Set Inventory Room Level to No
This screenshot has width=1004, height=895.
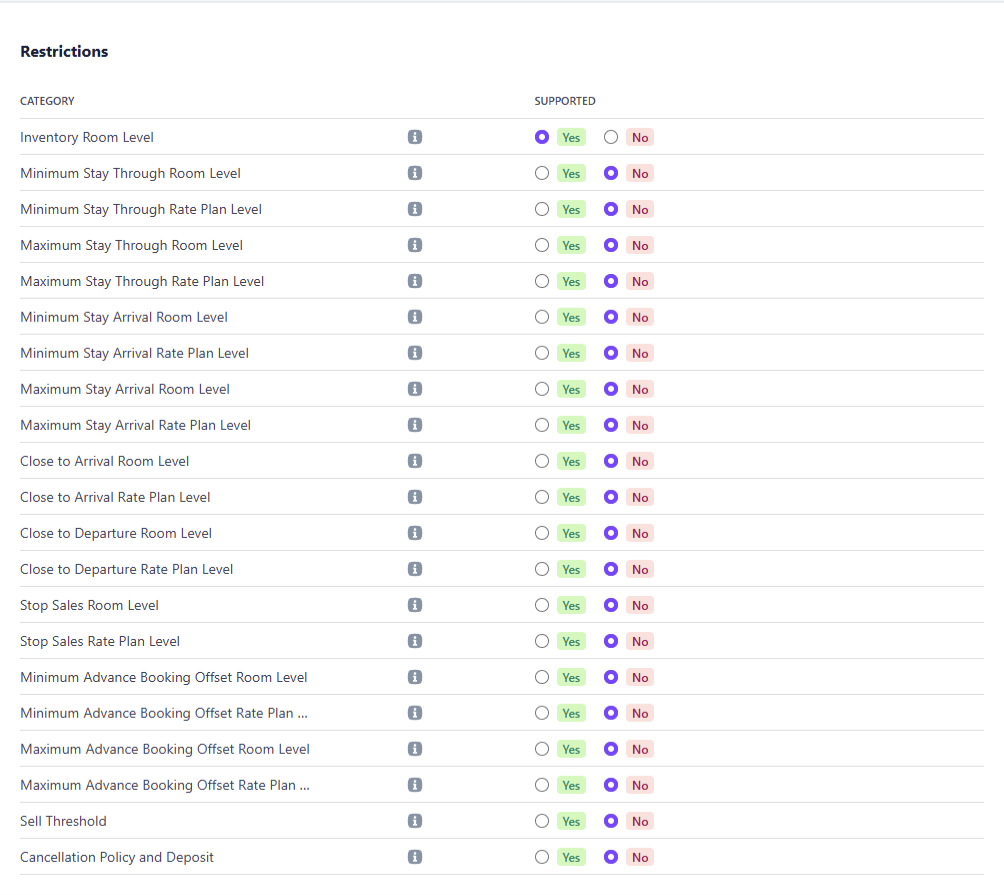coord(611,137)
